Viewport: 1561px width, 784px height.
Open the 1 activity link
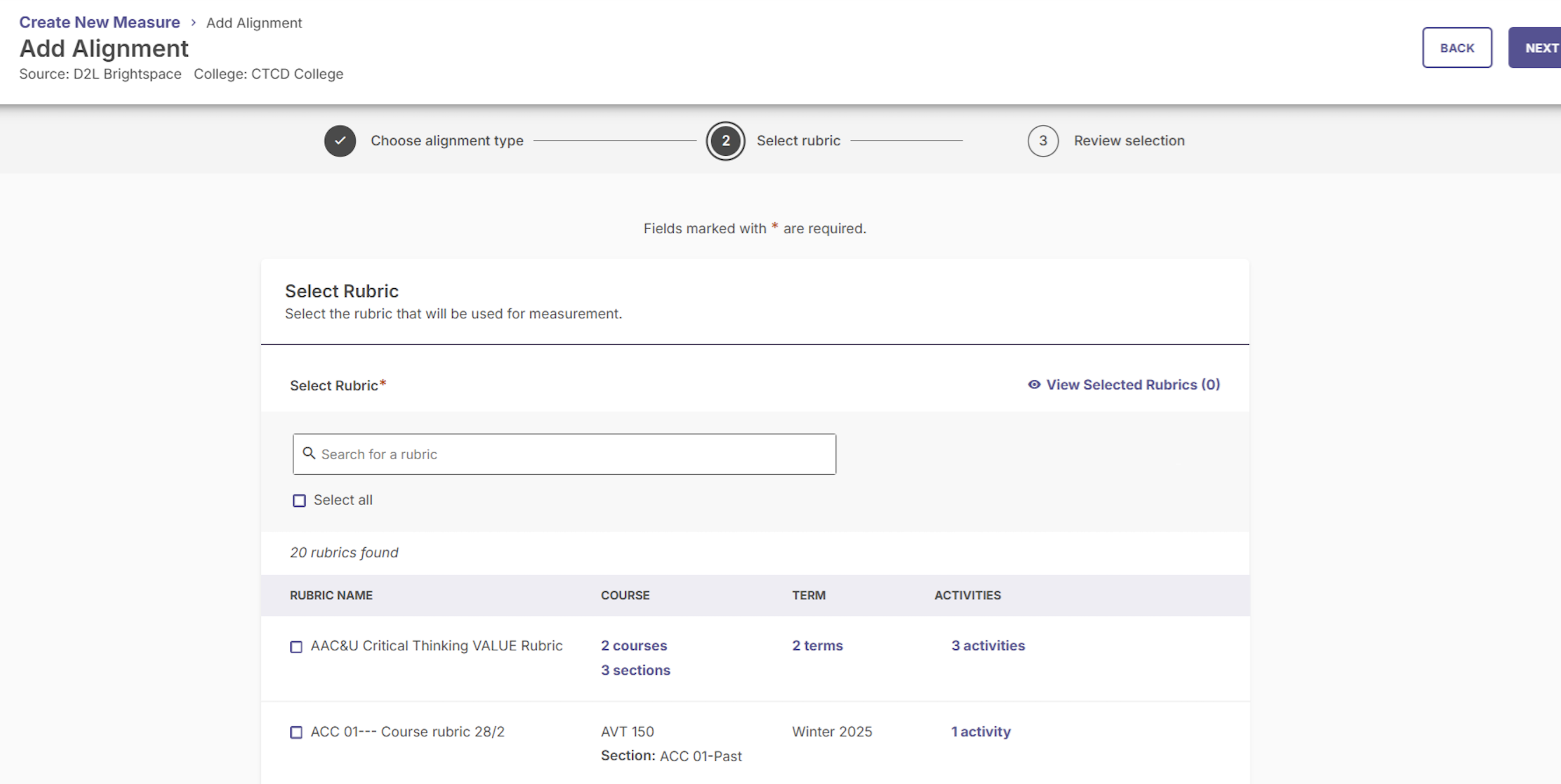pos(981,731)
